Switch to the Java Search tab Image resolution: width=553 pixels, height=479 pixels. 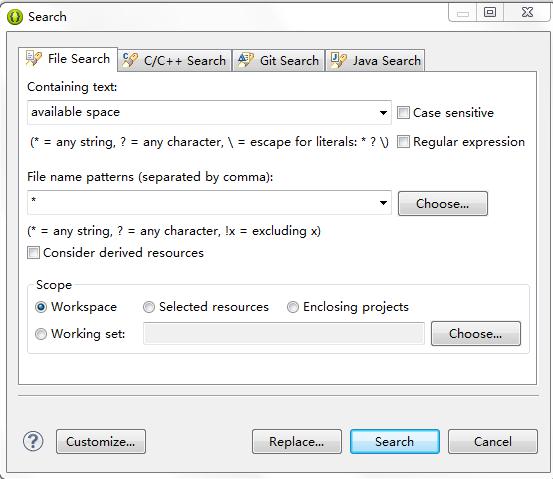[x=375, y=61]
